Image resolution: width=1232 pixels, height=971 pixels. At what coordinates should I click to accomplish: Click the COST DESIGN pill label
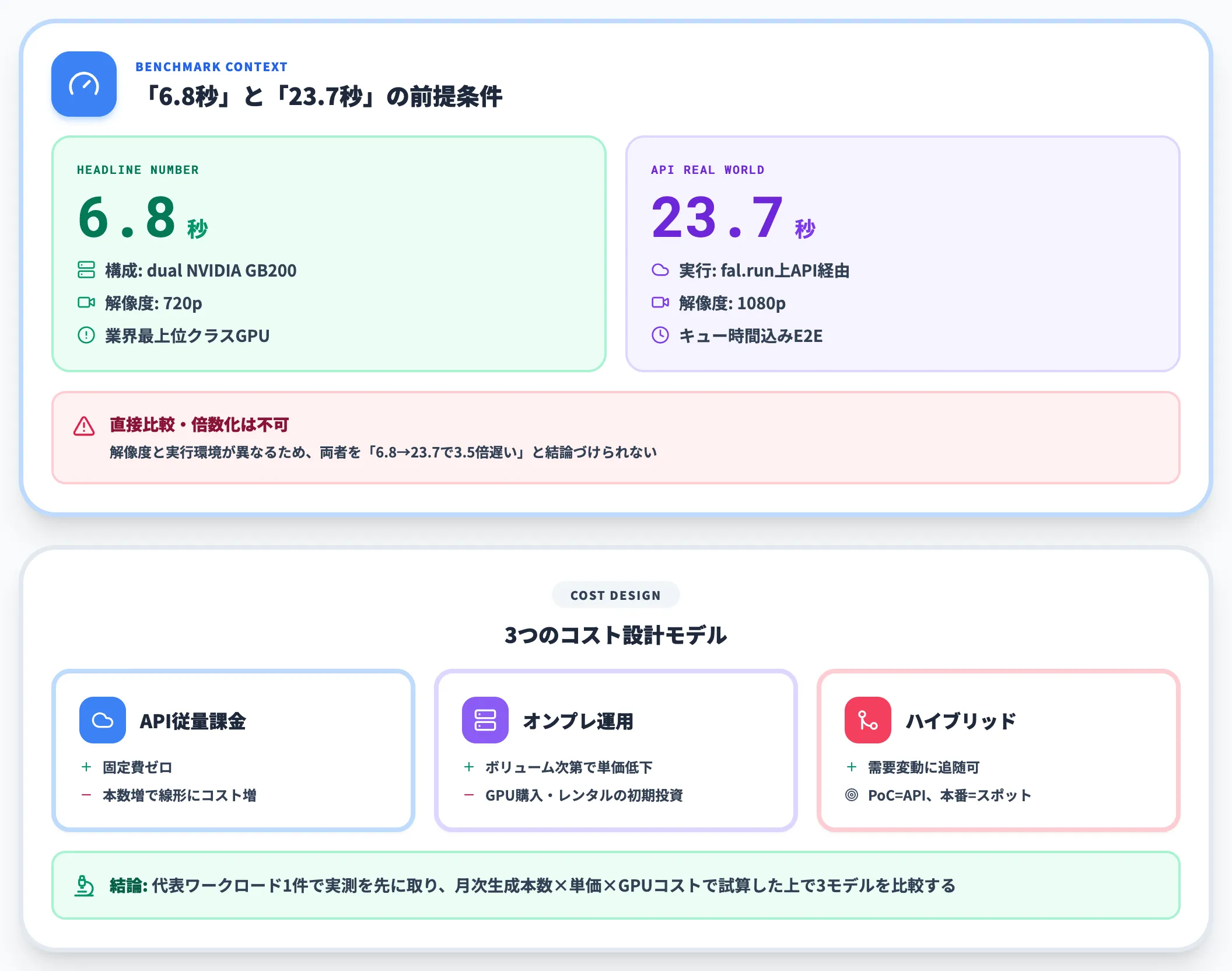(616, 595)
